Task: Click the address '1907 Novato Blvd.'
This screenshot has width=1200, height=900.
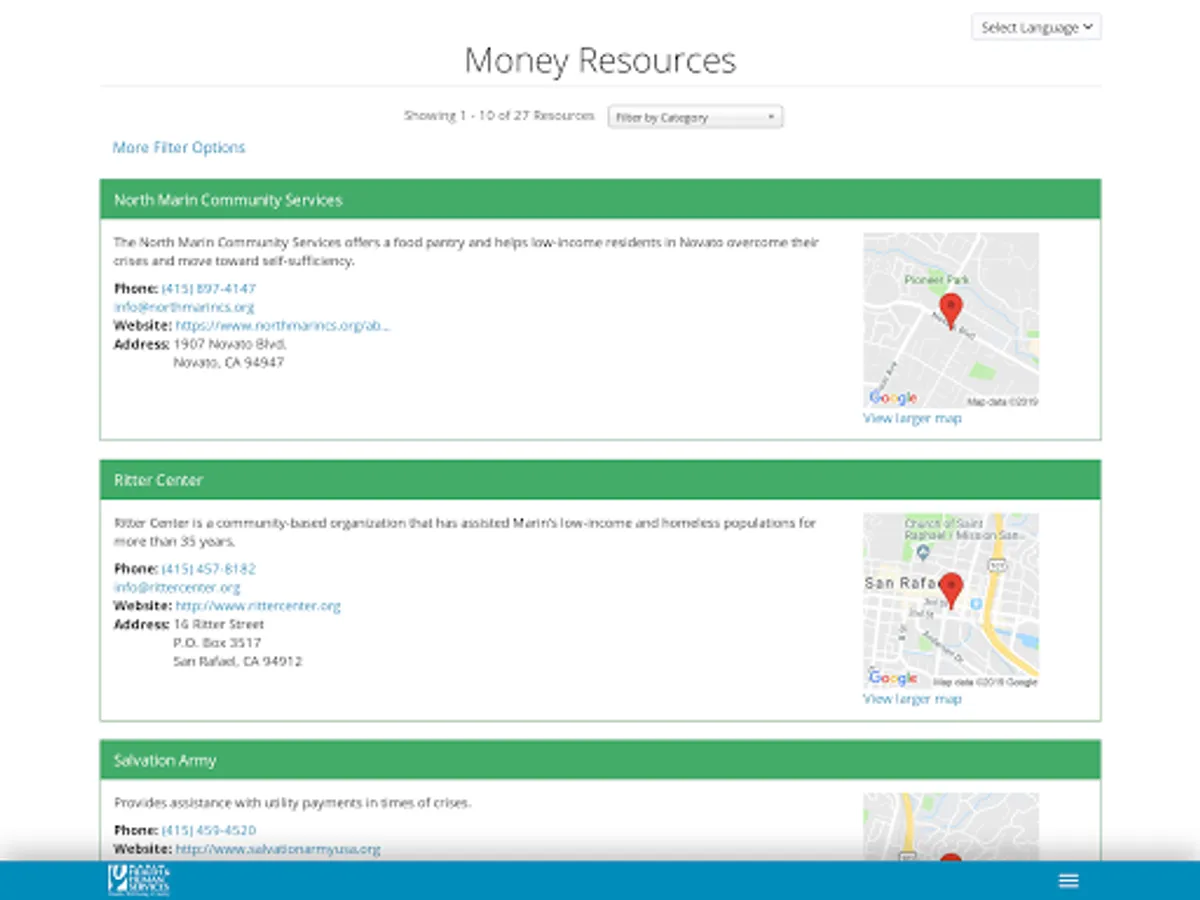Action: [231, 344]
